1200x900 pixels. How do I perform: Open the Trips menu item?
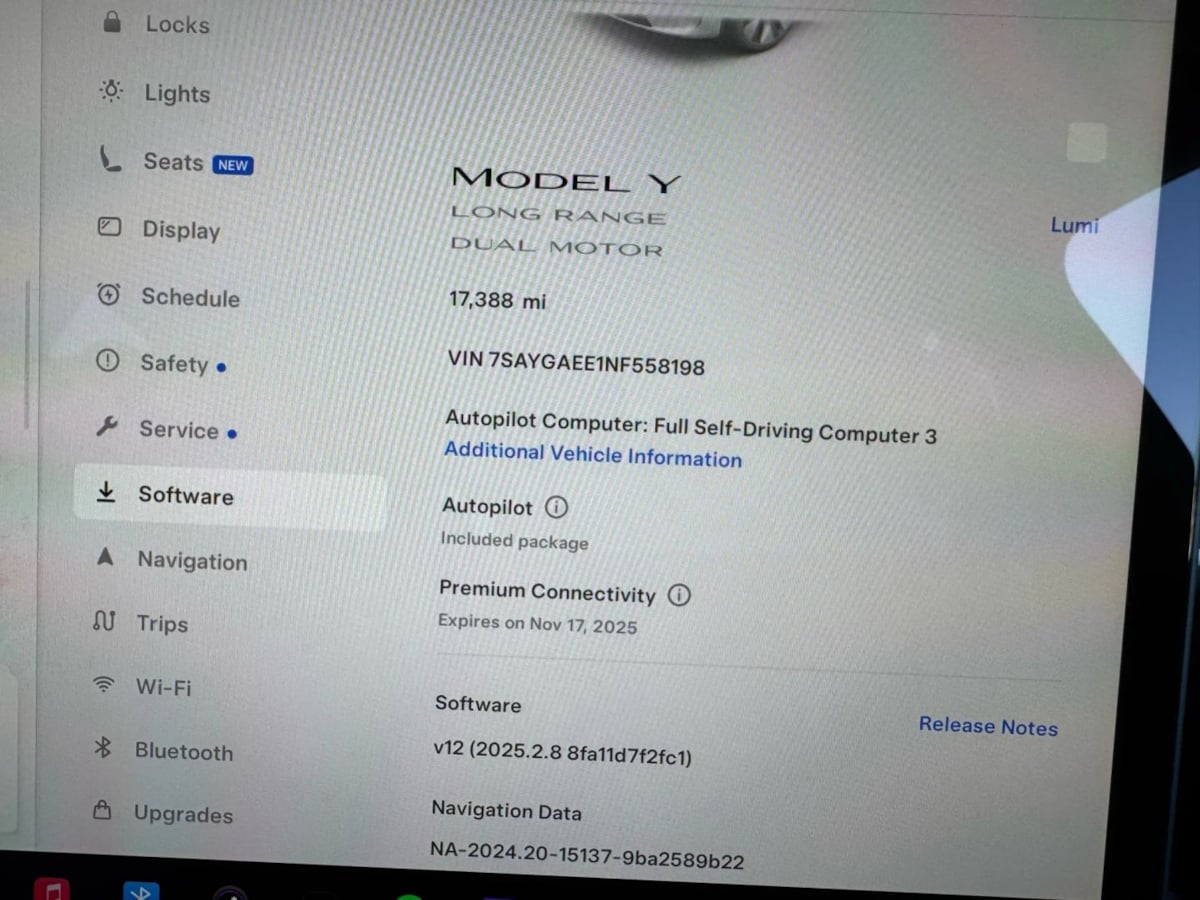(140, 623)
